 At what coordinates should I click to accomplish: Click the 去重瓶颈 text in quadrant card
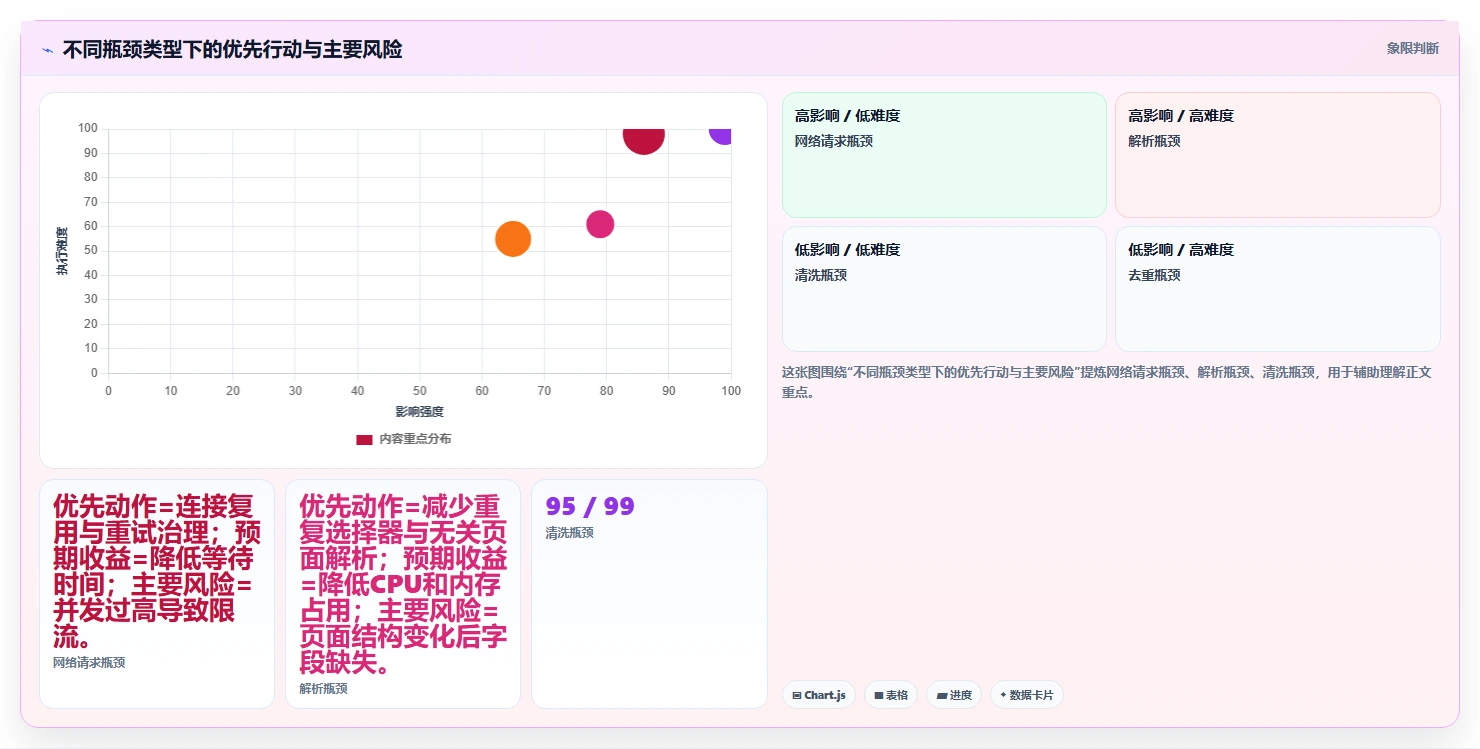(1155, 275)
